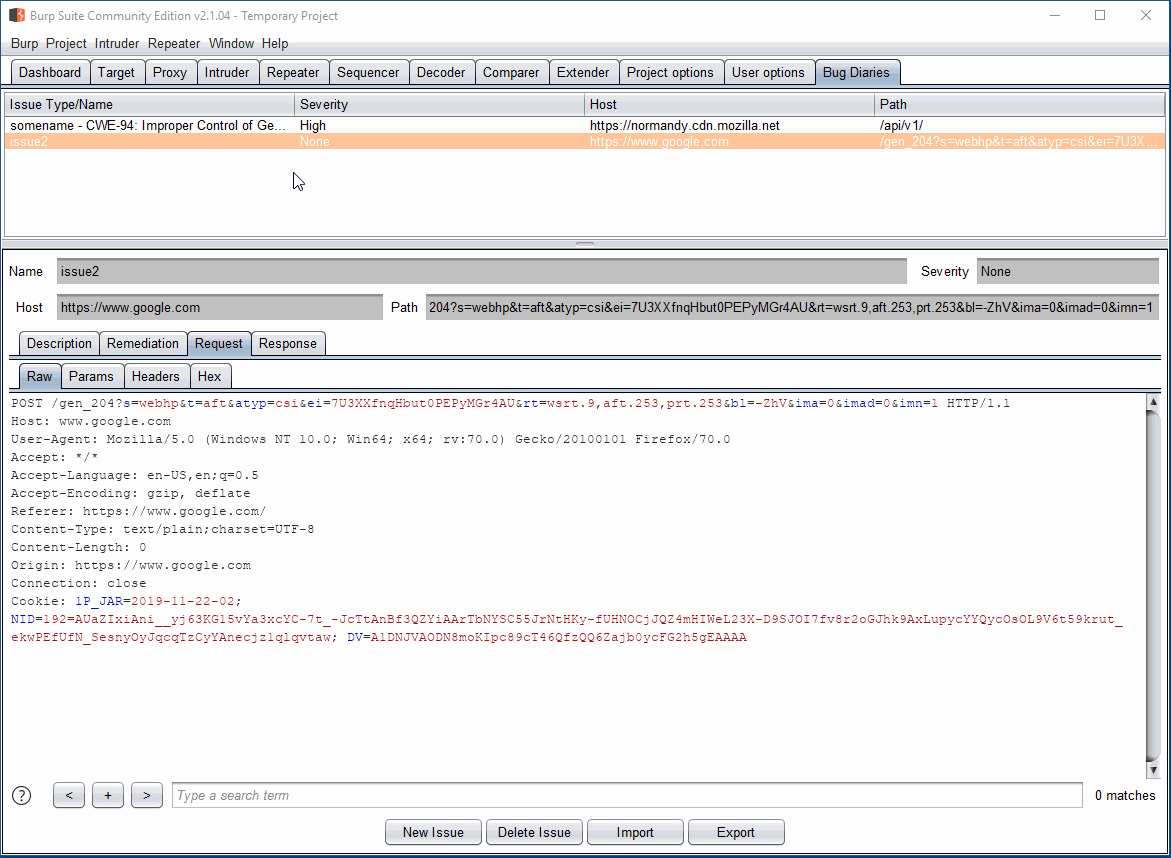Screen dimensions: 1171x858
Task: Click the plus search options button
Action: (108, 795)
